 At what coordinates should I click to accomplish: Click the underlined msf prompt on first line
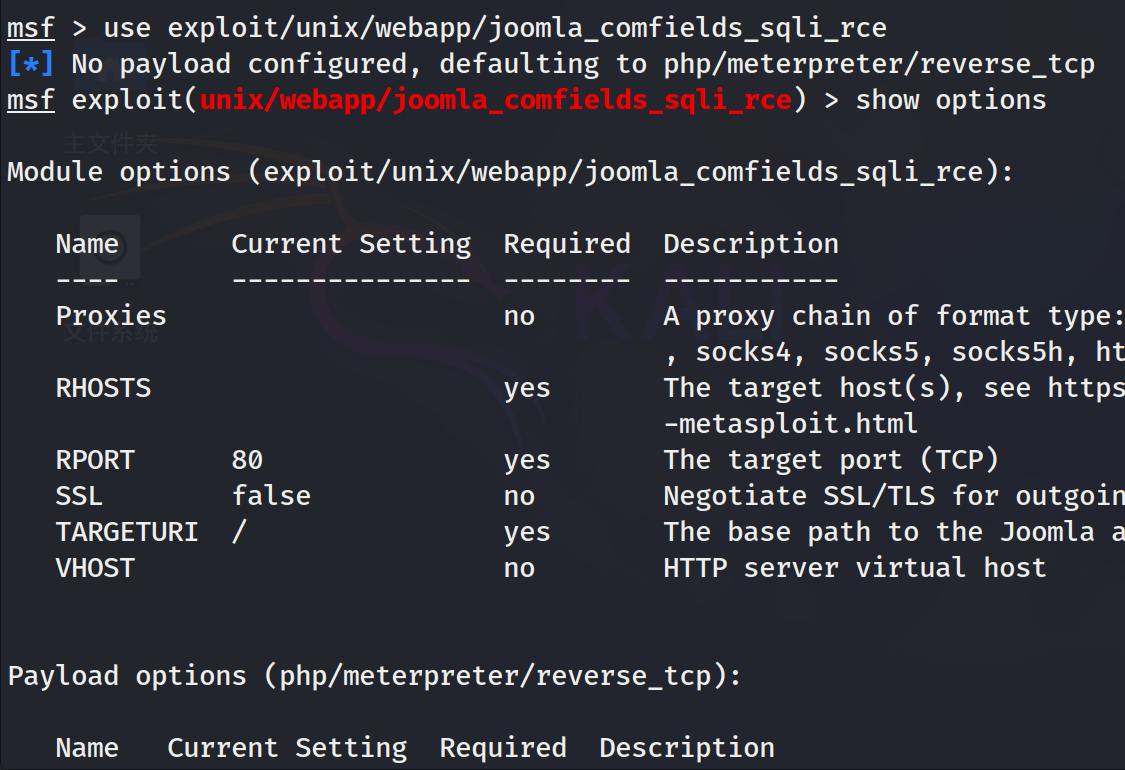coord(31,28)
